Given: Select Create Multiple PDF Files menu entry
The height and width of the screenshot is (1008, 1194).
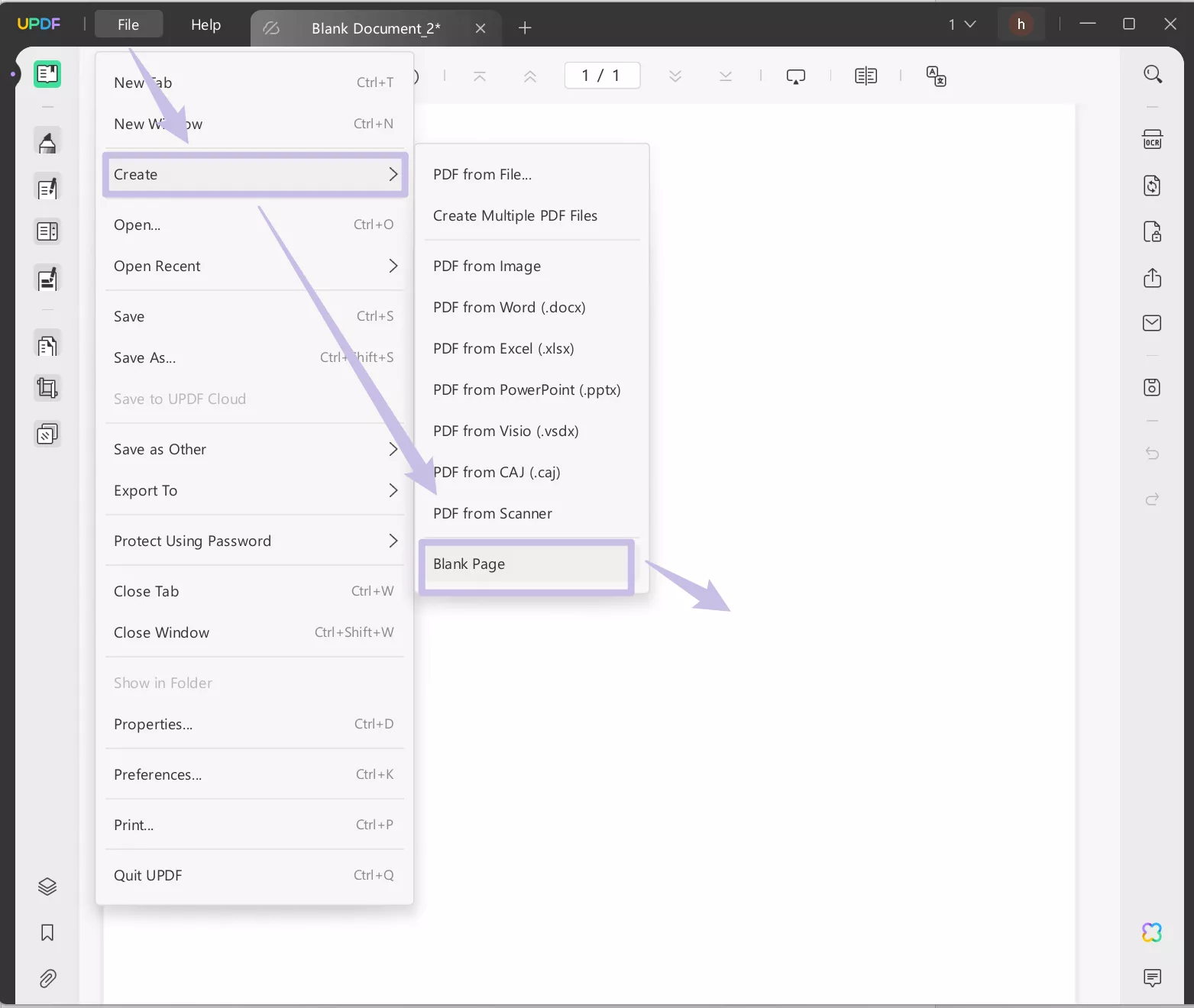Looking at the screenshot, I should [x=515, y=215].
